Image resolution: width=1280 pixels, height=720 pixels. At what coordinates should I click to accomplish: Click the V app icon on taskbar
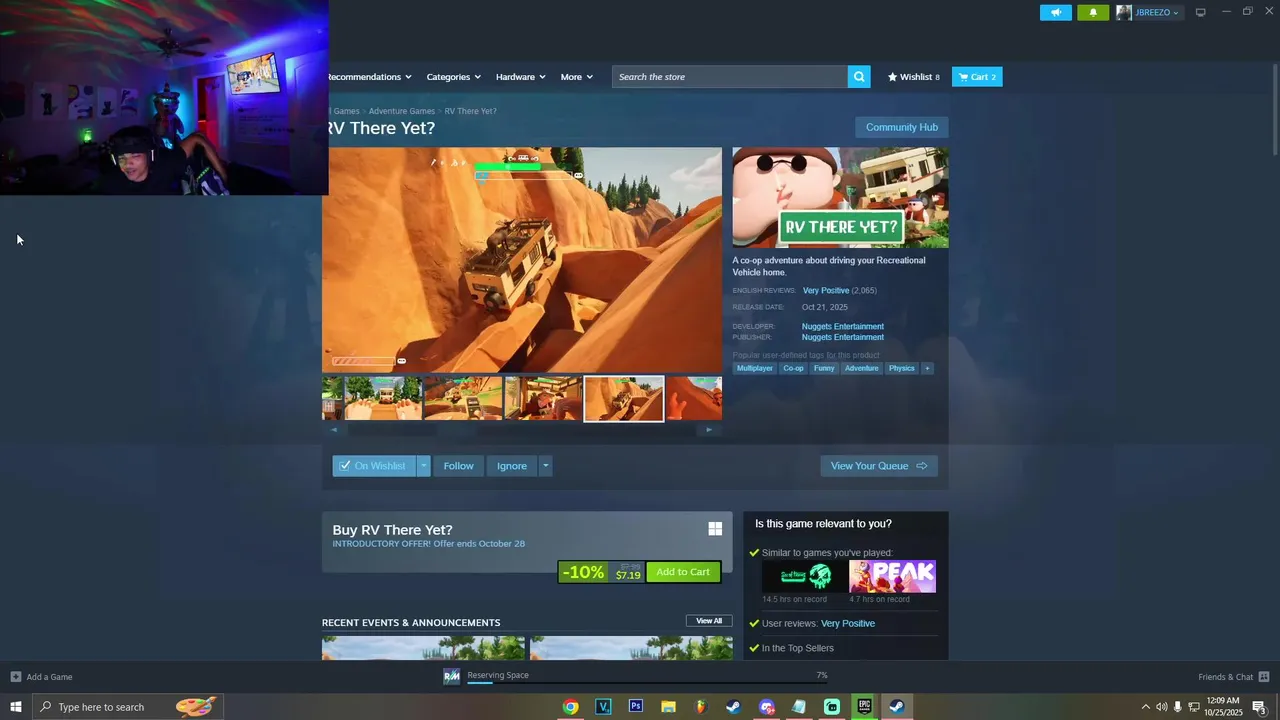coord(603,707)
